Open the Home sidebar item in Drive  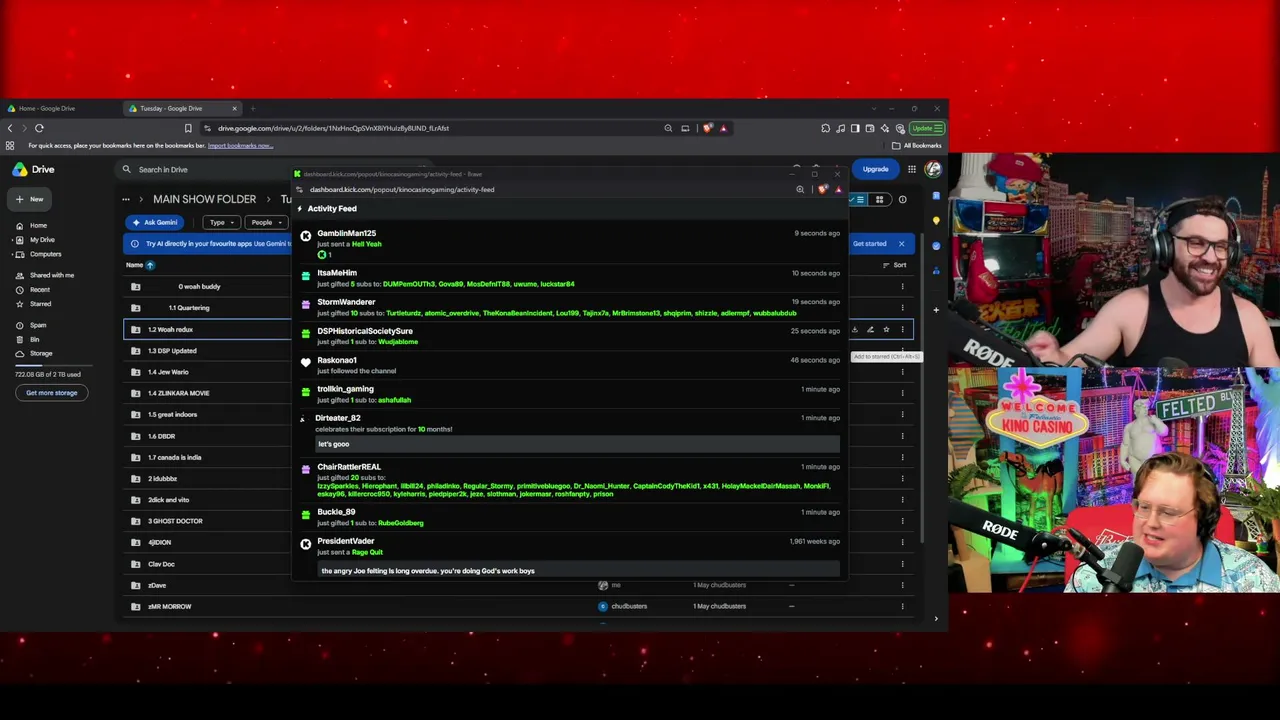coord(38,225)
